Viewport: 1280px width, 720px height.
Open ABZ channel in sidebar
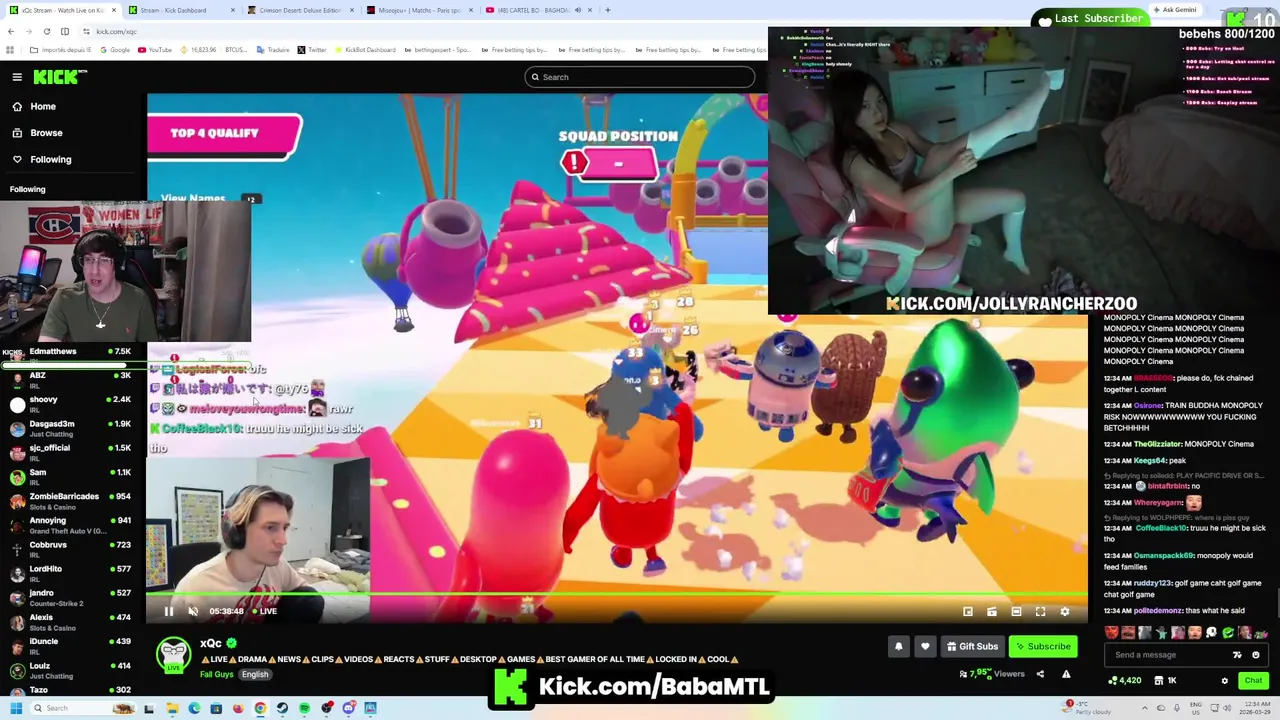[70, 379]
